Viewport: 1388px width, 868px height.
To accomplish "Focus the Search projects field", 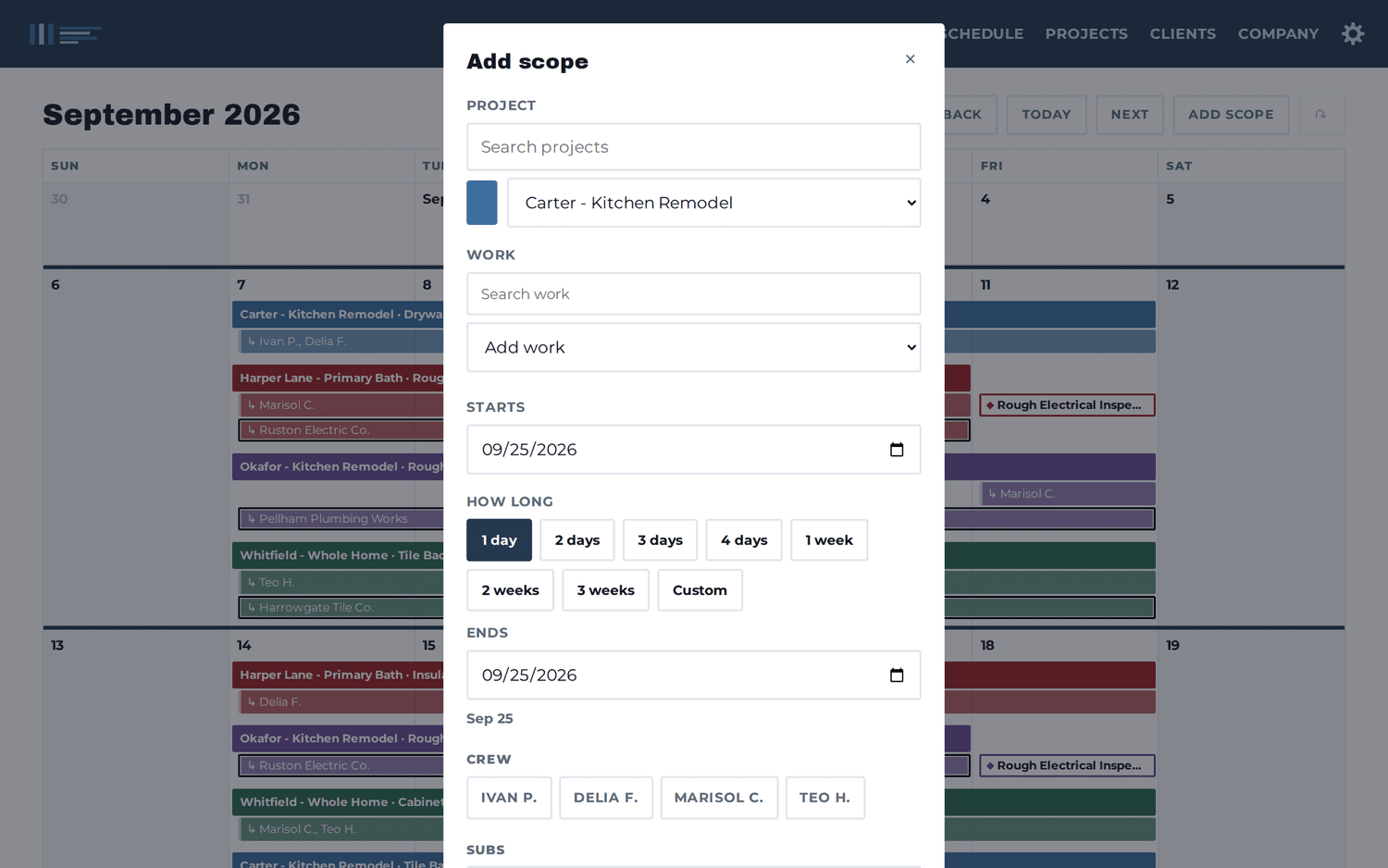I will click(694, 147).
